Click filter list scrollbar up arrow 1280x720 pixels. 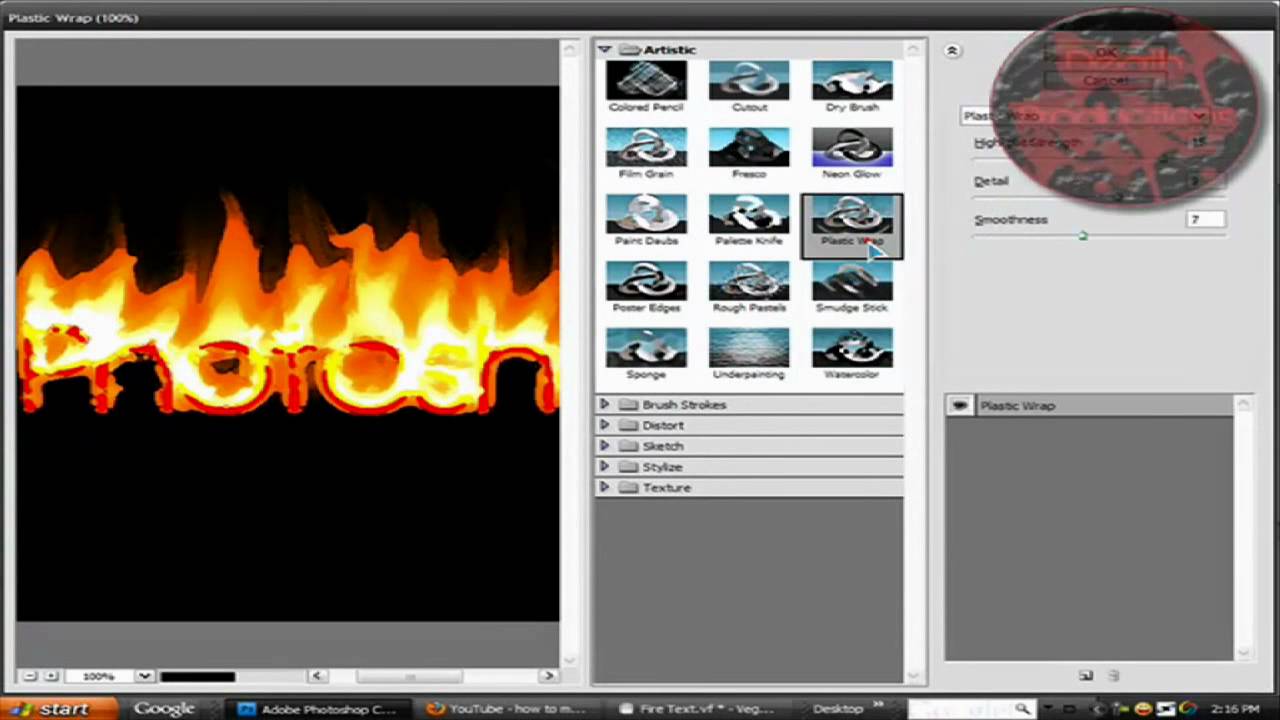913,49
